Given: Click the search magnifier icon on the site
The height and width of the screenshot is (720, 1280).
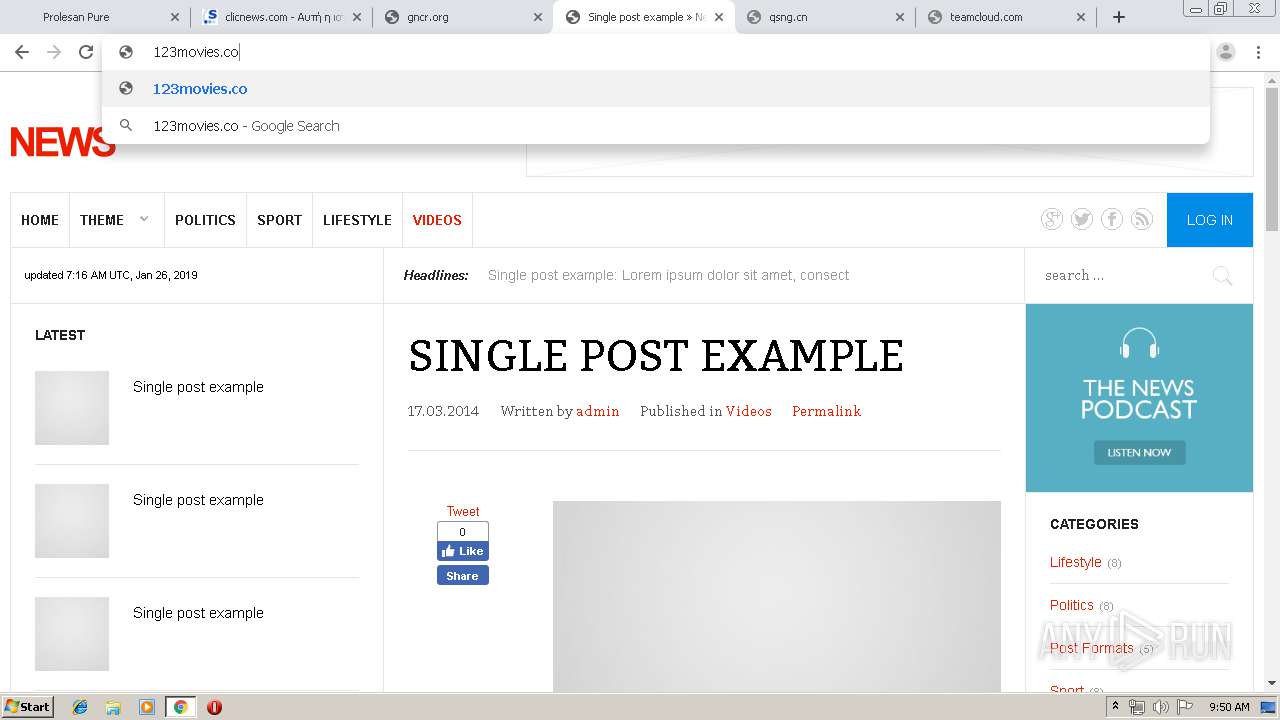Looking at the screenshot, I should (x=1222, y=275).
